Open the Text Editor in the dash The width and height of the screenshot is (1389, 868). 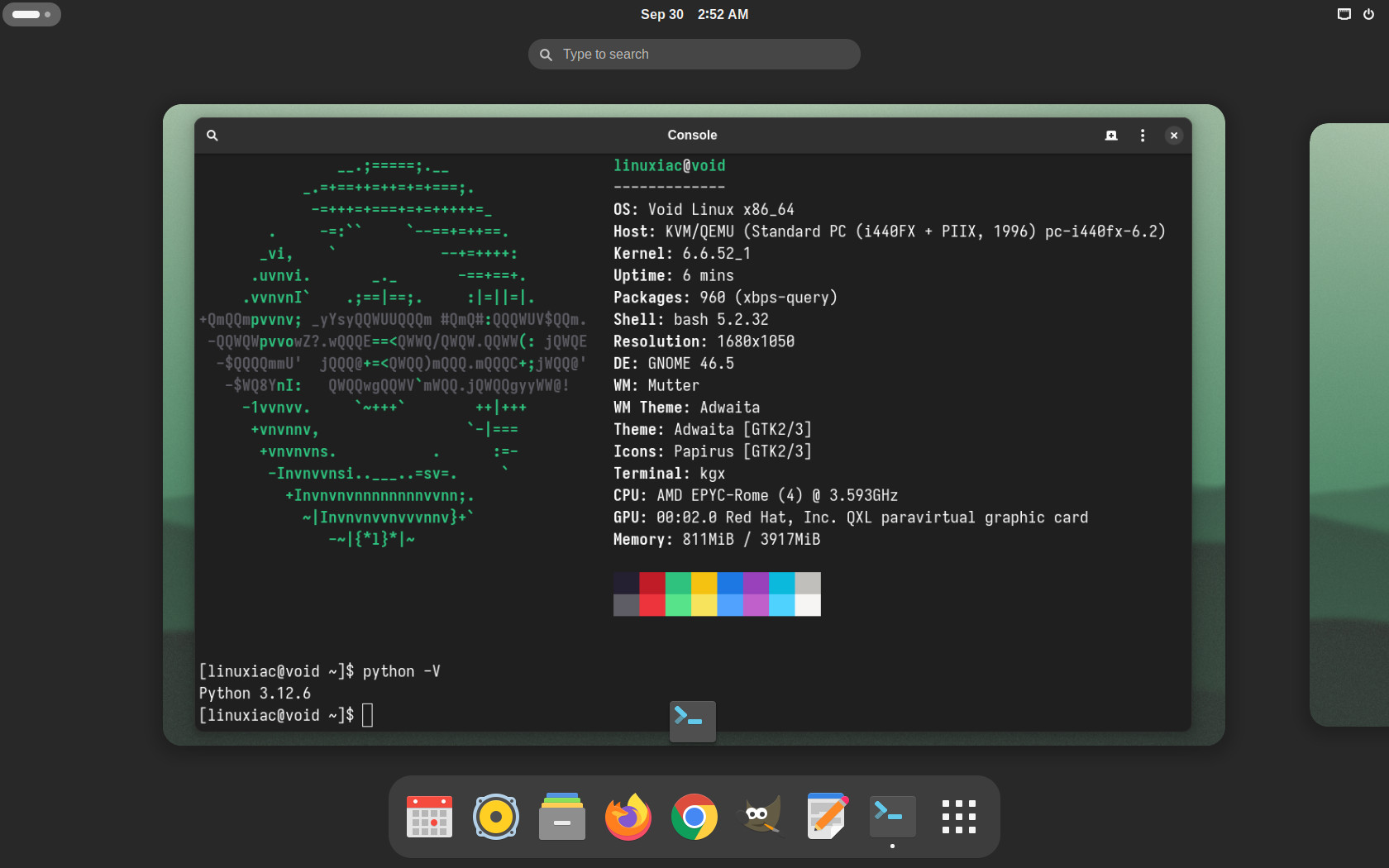(x=827, y=817)
